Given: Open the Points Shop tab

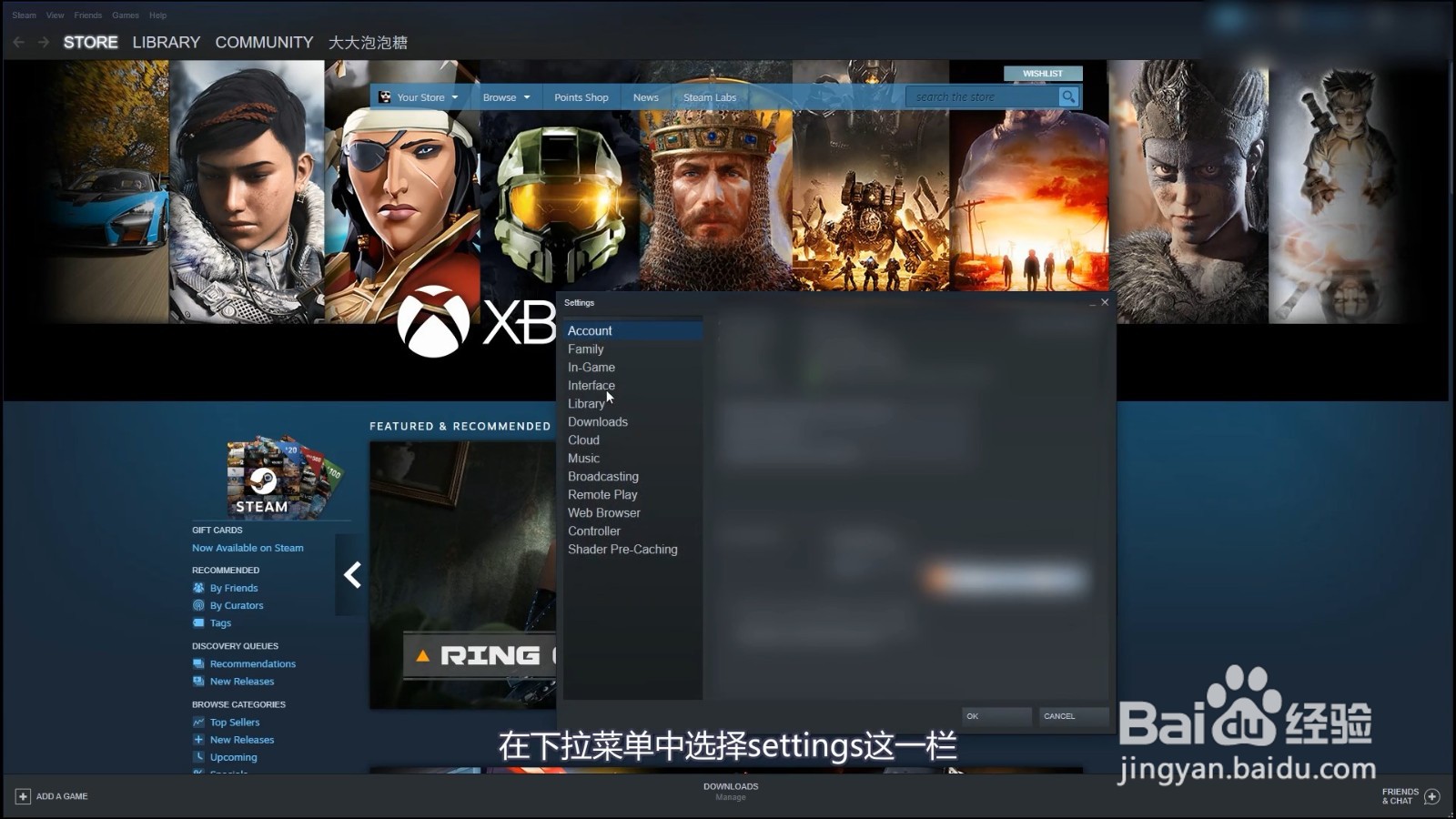Looking at the screenshot, I should click(581, 97).
